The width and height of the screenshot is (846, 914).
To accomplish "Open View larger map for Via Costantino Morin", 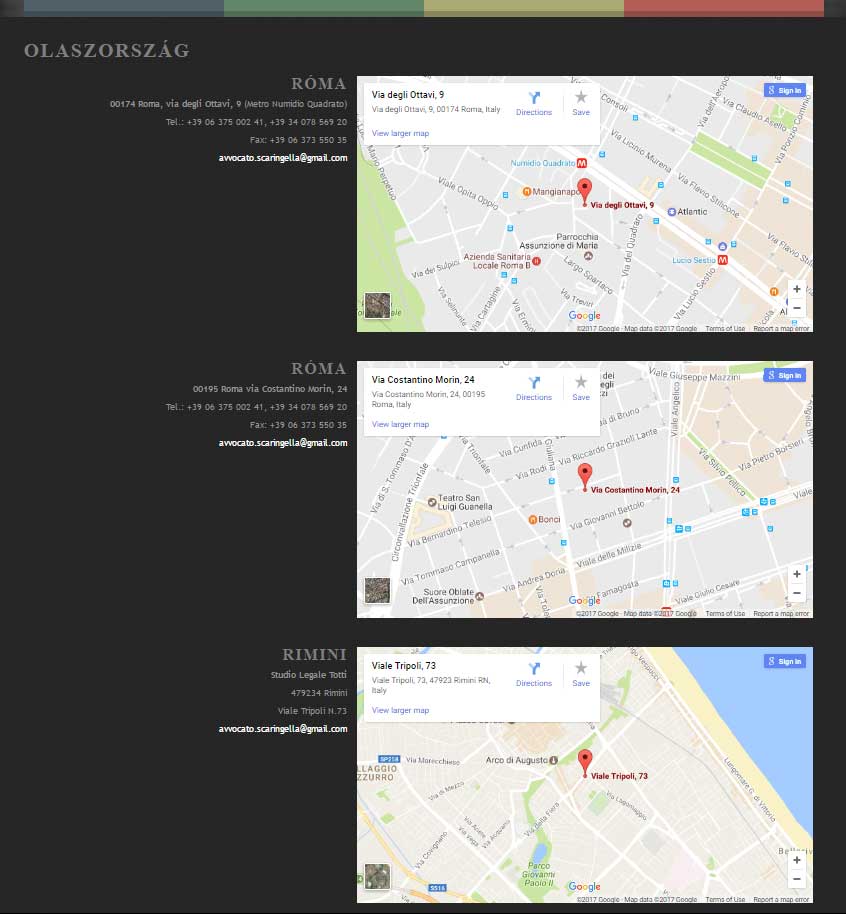I will click(400, 424).
